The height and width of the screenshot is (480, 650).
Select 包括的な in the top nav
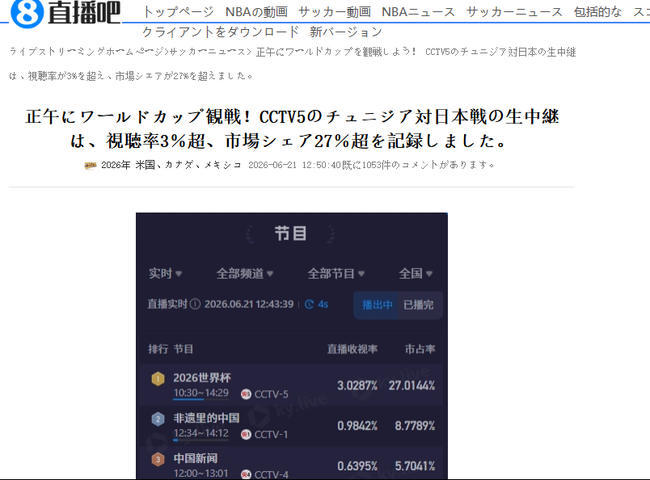(597, 12)
